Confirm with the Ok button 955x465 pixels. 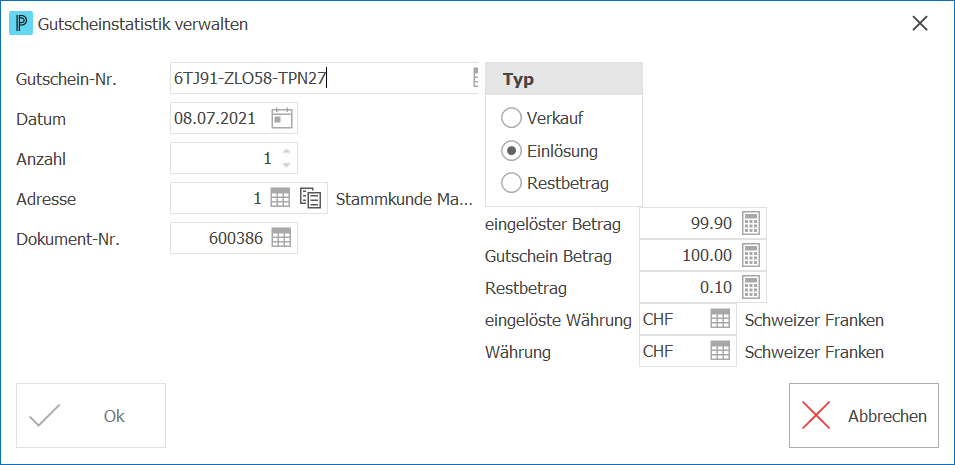point(91,416)
